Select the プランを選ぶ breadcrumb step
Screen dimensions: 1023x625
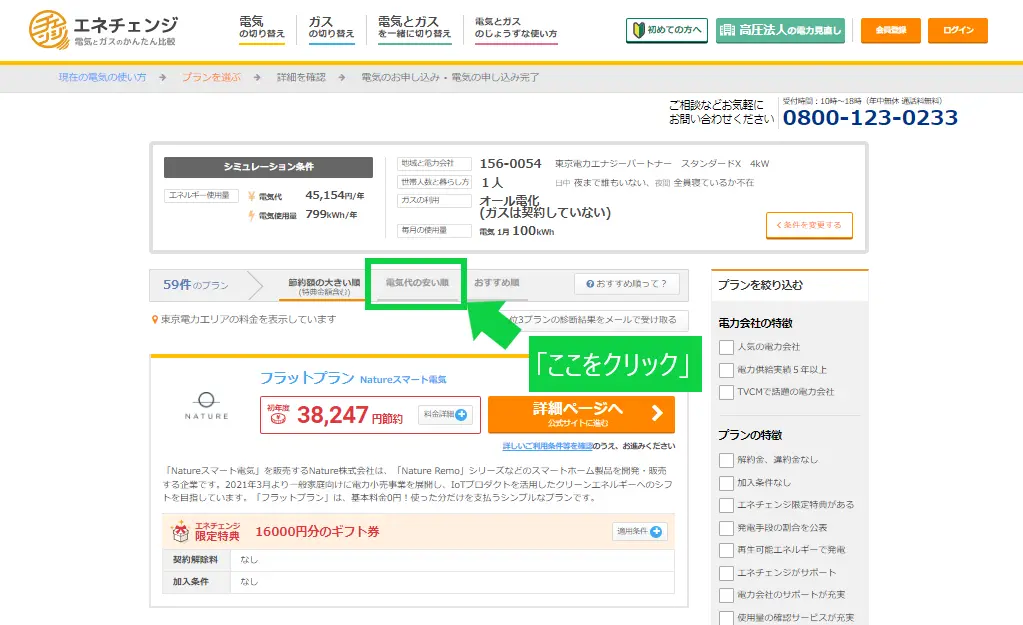[211, 77]
